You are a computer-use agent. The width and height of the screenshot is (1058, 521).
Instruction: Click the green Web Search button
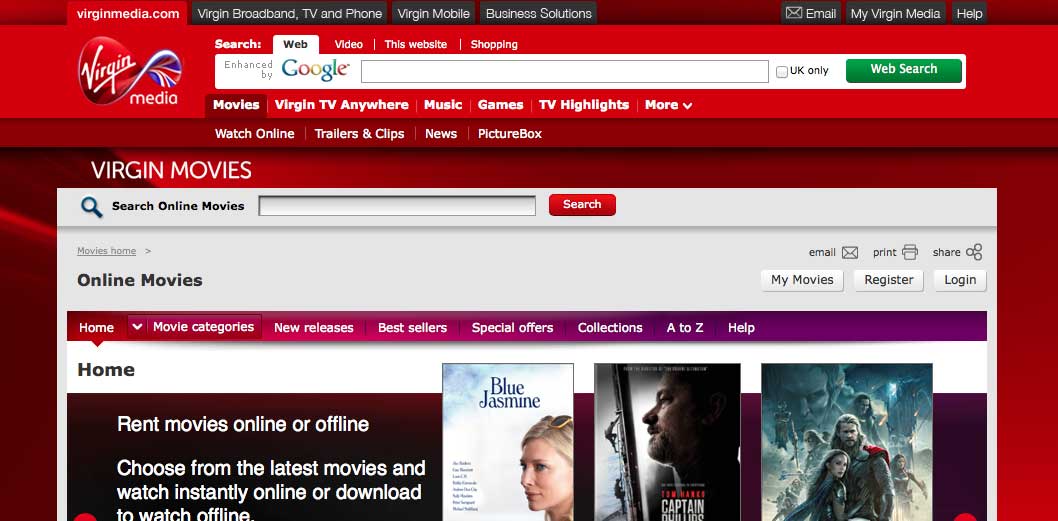(903, 70)
